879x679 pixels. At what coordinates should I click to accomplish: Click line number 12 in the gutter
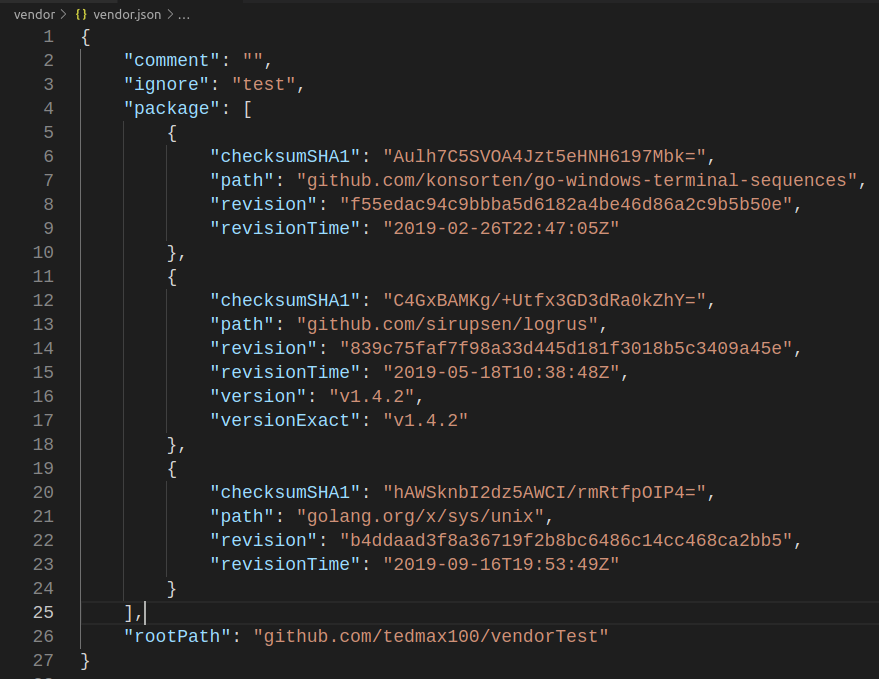pos(43,300)
